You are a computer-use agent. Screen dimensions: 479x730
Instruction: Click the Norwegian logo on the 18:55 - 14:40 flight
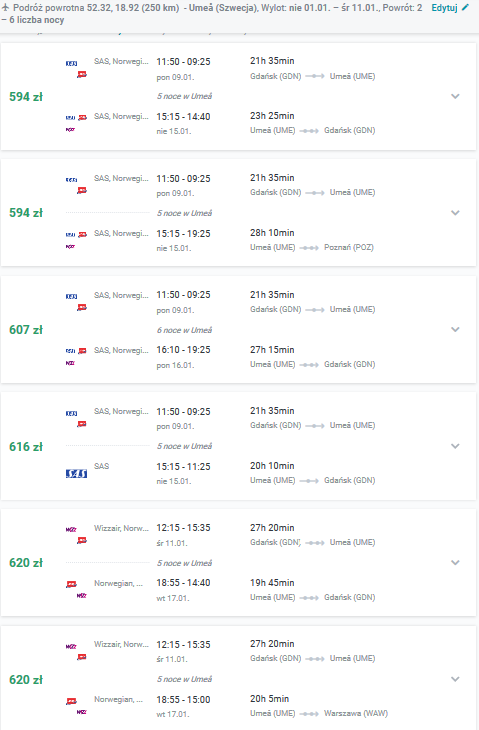(71, 584)
